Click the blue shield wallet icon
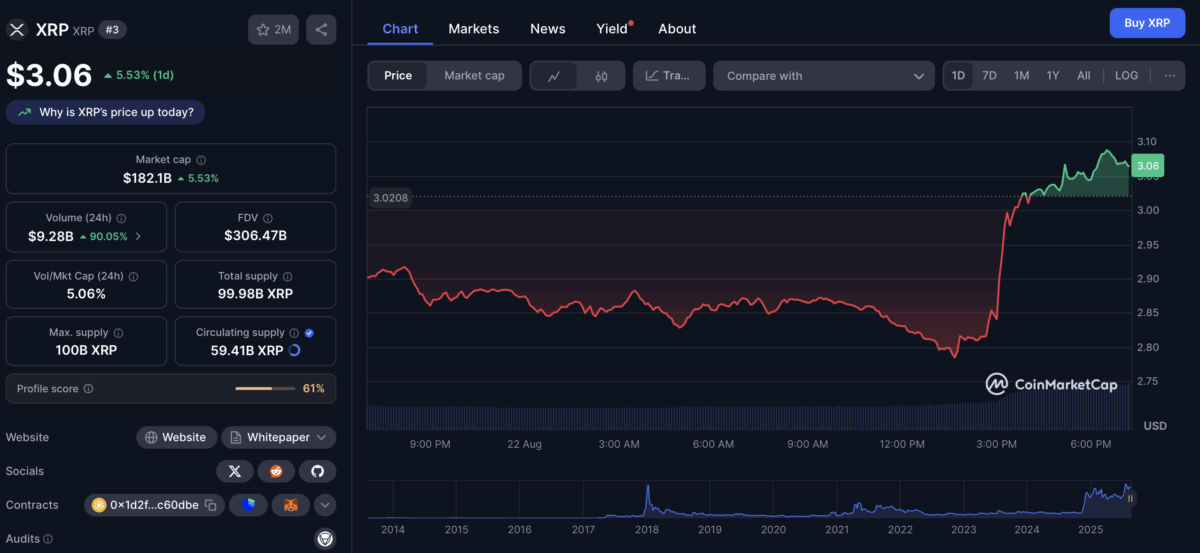The image size is (1200, 553). [248, 506]
